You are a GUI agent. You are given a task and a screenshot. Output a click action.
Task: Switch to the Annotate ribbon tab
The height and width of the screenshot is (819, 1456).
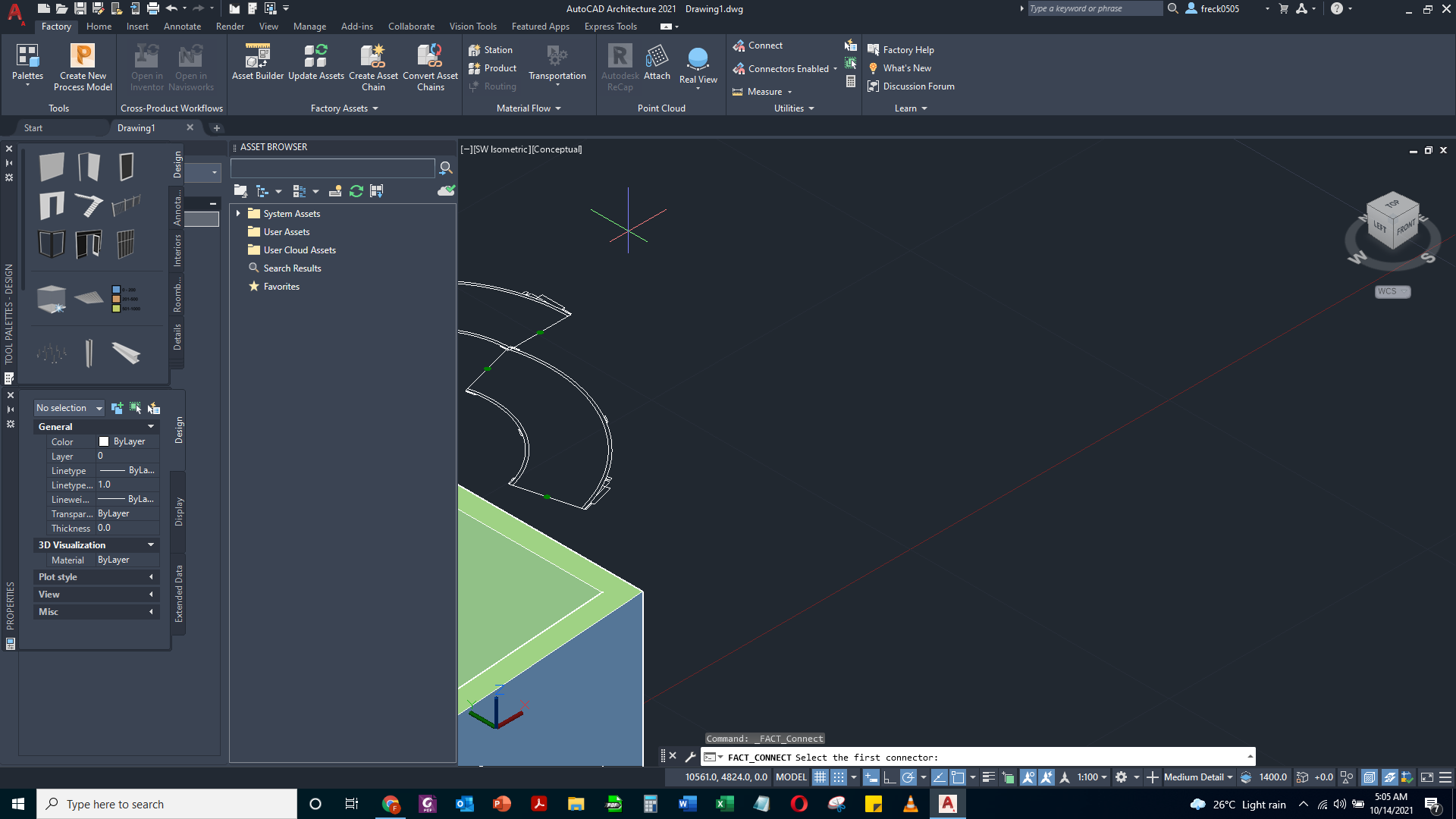(182, 26)
